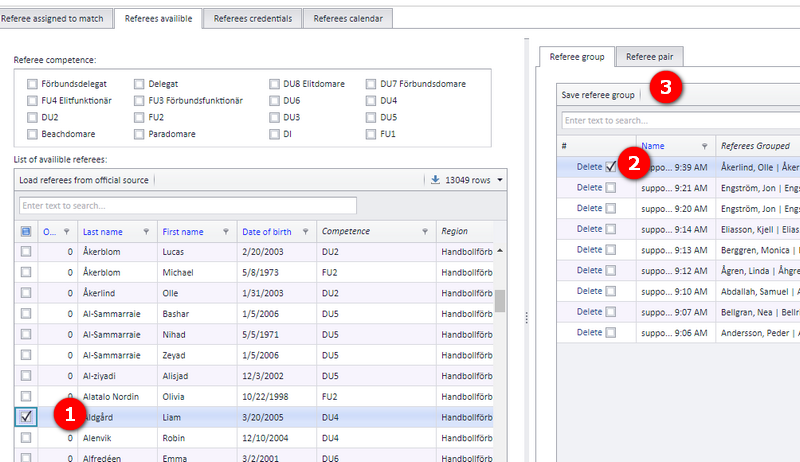Screen dimensions: 800x462
Task: Open the Name column filter in referee group grid
Action: point(705,146)
